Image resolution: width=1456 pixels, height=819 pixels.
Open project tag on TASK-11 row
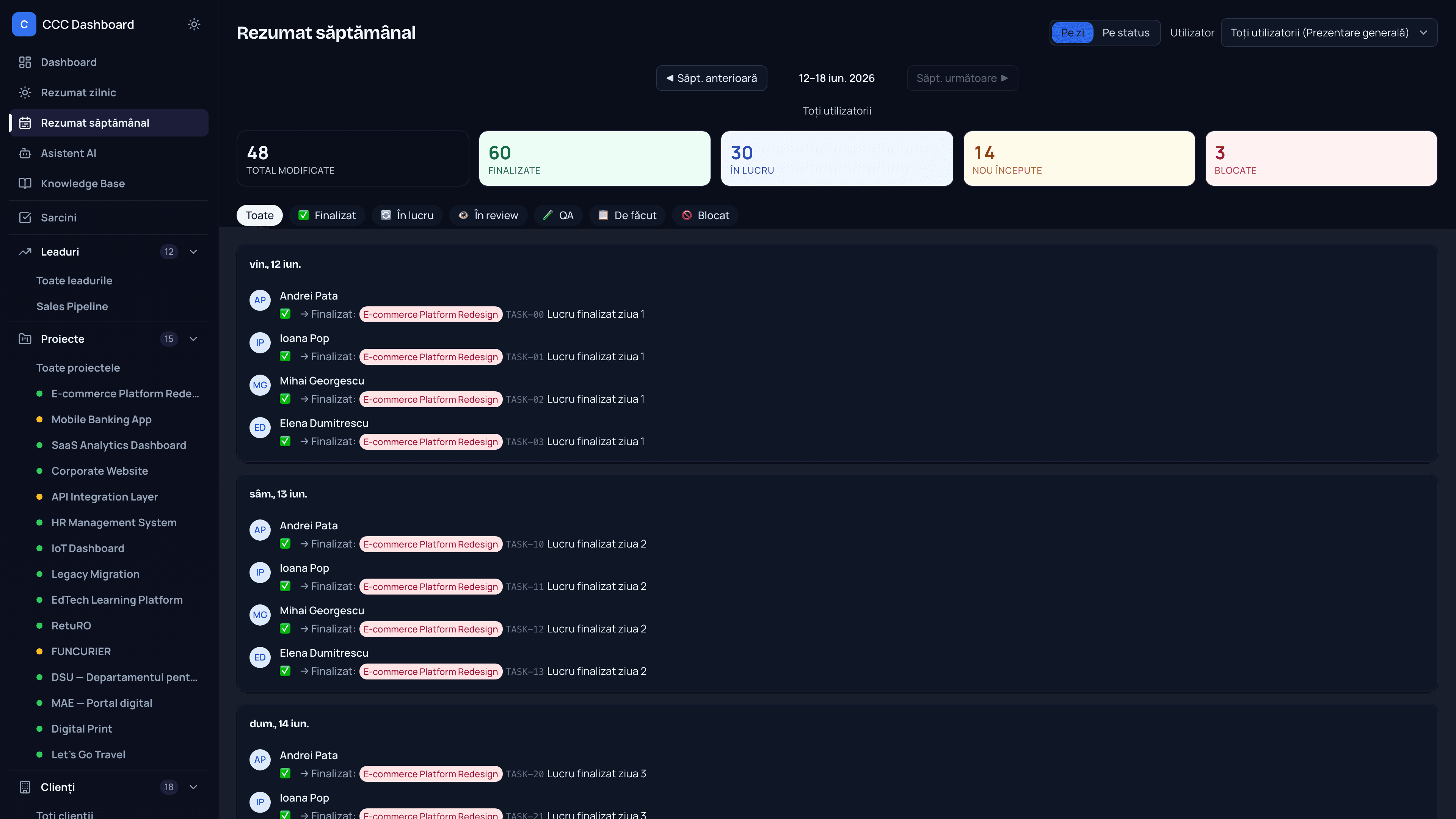point(431,587)
